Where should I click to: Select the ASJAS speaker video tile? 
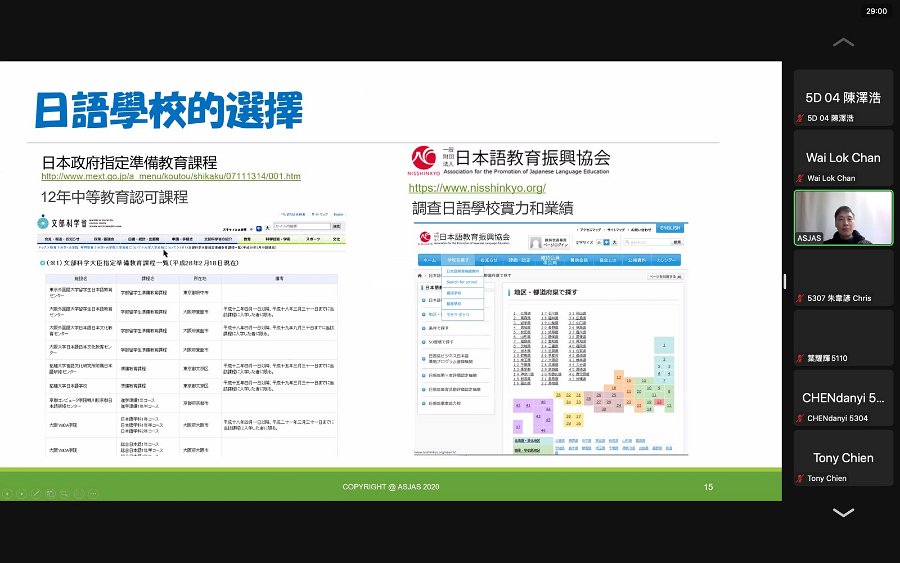(x=843, y=218)
